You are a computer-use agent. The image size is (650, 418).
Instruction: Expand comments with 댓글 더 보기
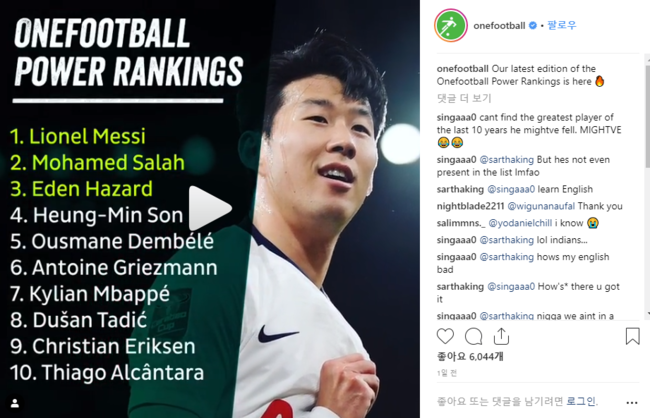pos(464,98)
